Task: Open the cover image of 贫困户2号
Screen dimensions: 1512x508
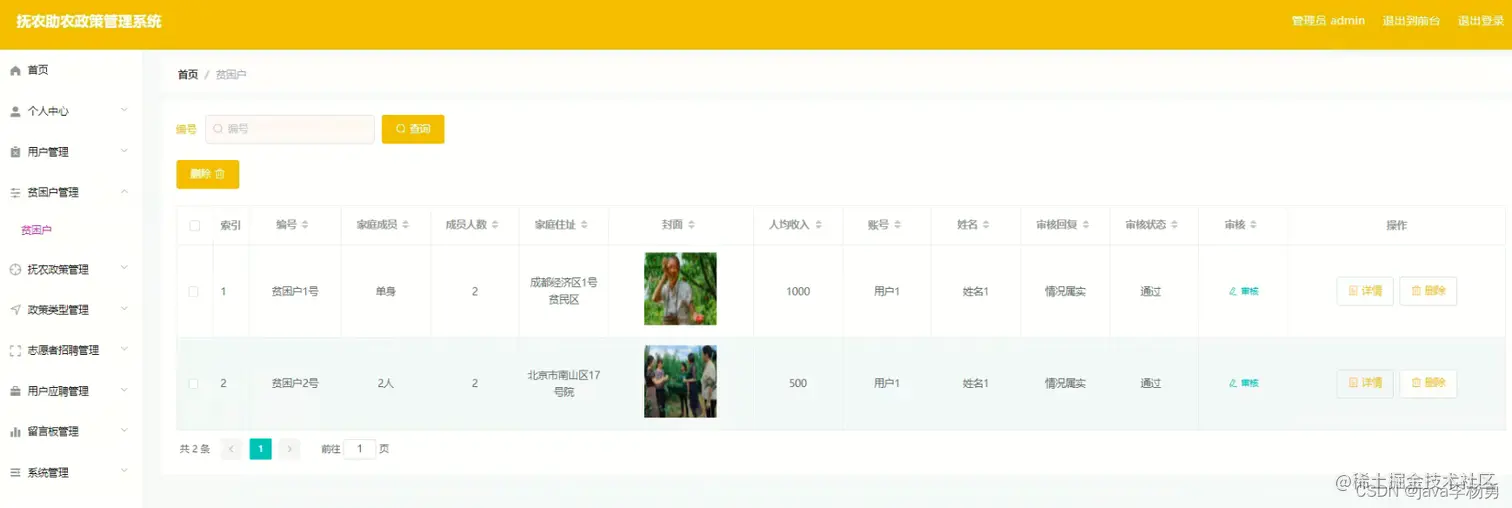Action: (680, 381)
